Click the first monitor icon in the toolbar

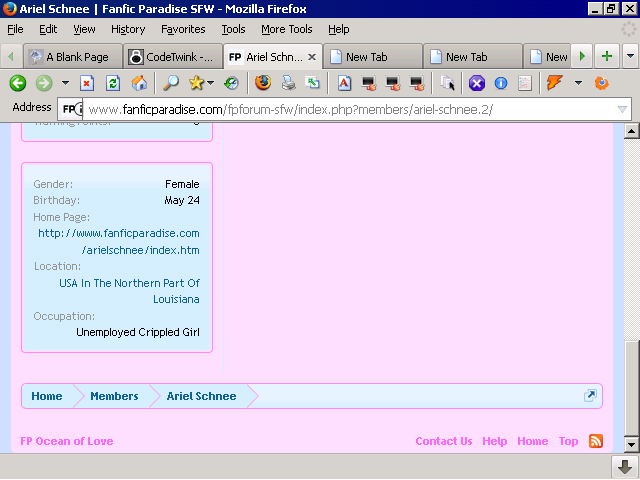point(369,83)
